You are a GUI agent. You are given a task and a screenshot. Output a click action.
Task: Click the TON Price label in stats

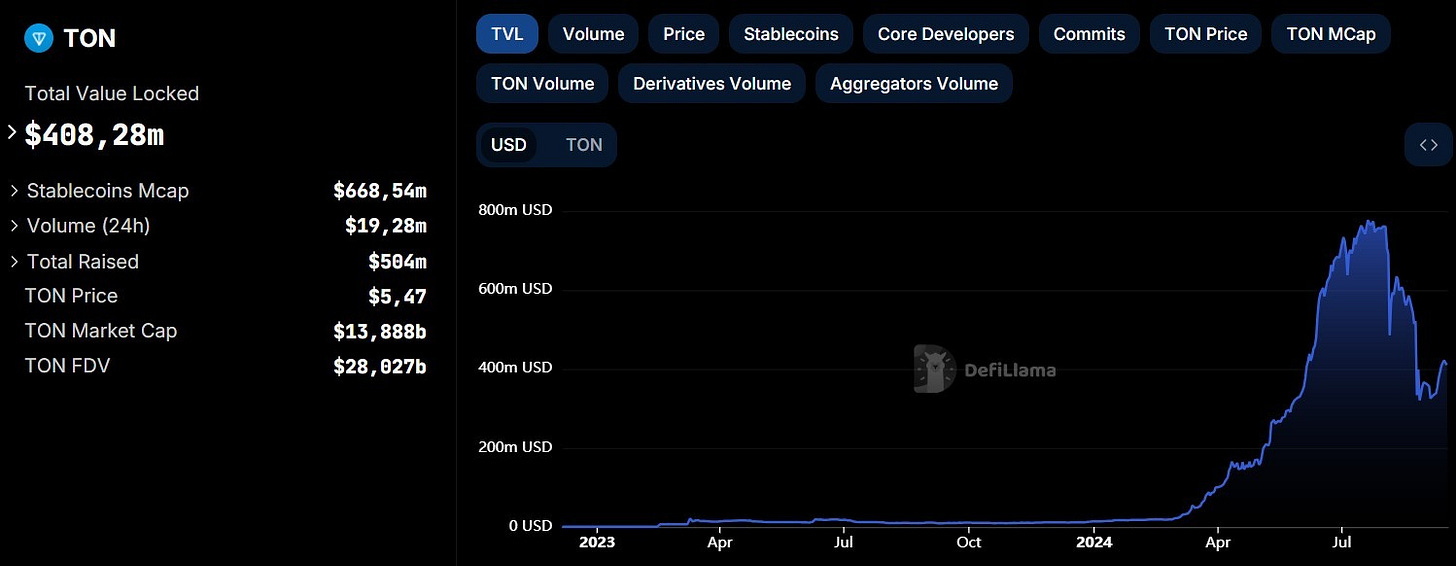[71, 295]
